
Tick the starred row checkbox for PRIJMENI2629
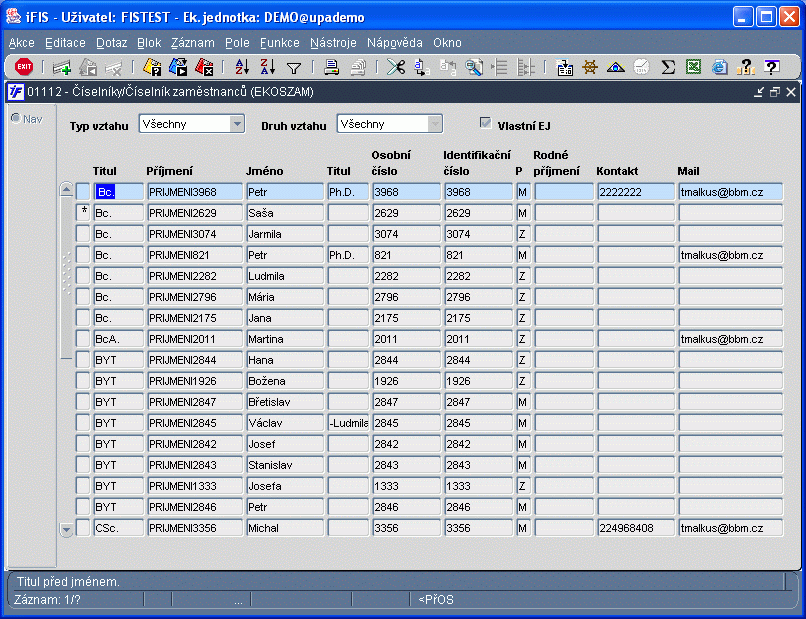(x=83, y=213)
